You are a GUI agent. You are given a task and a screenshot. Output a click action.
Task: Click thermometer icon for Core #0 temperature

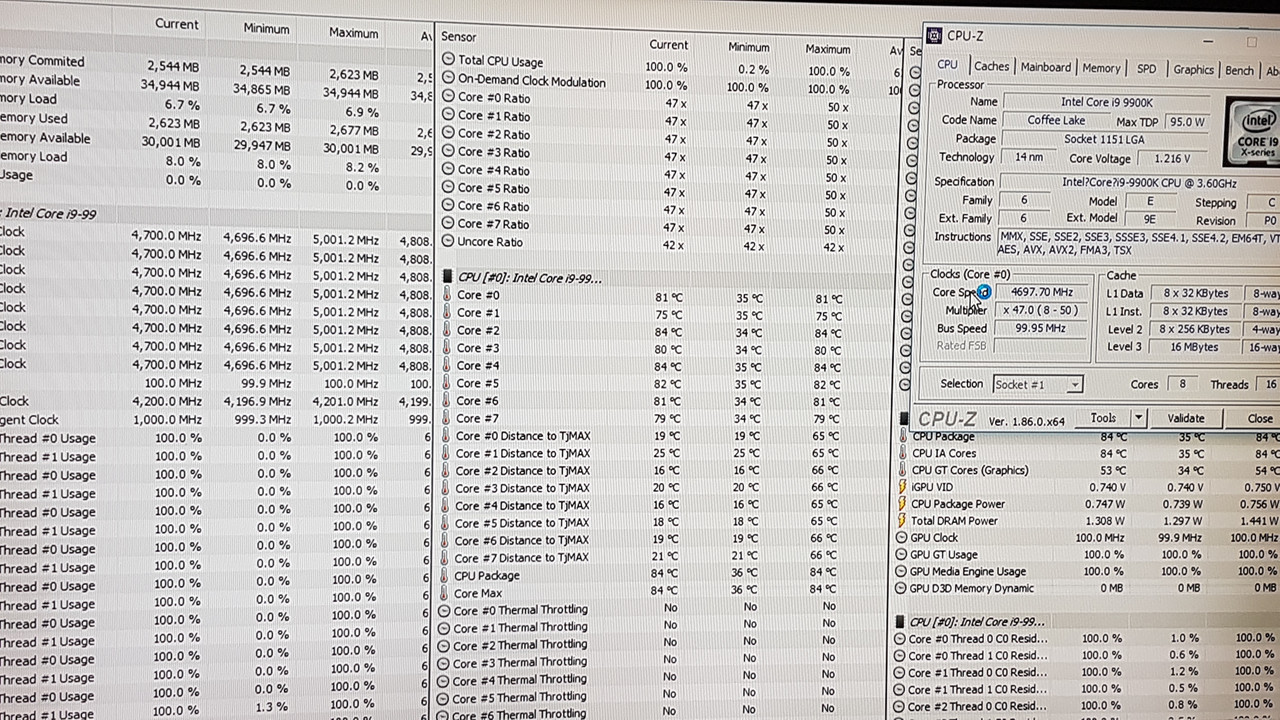pyautogui.click(x=446, y=295)
